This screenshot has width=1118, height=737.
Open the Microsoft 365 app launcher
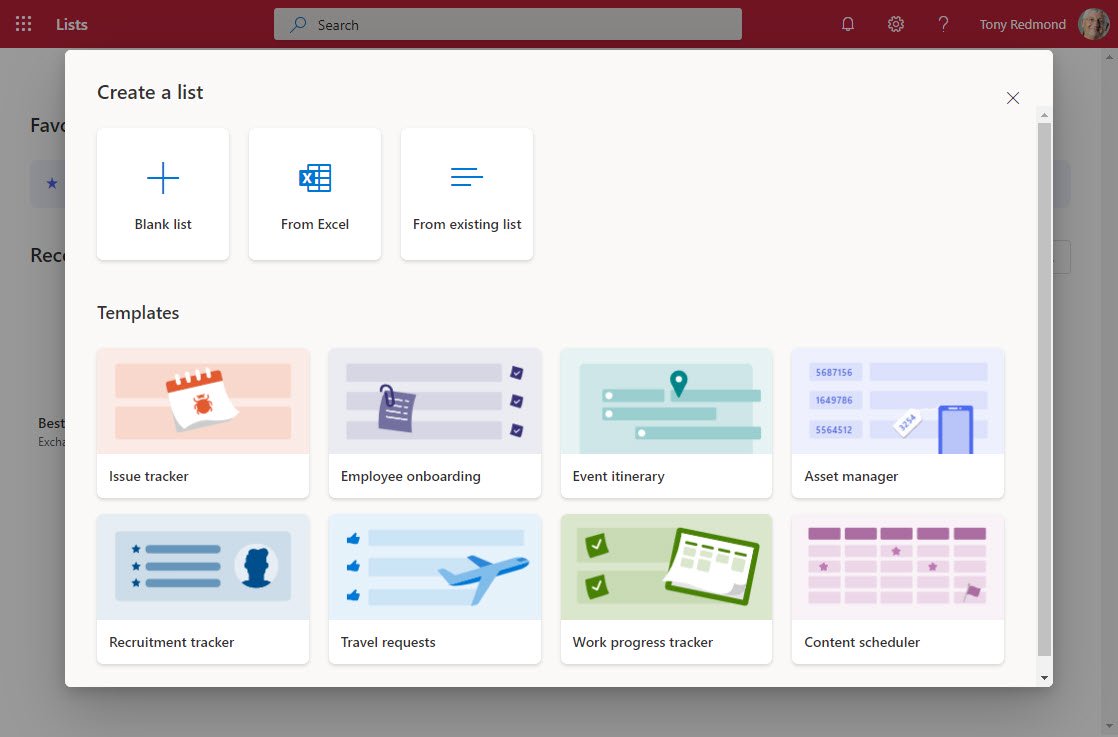coord(23,23)
